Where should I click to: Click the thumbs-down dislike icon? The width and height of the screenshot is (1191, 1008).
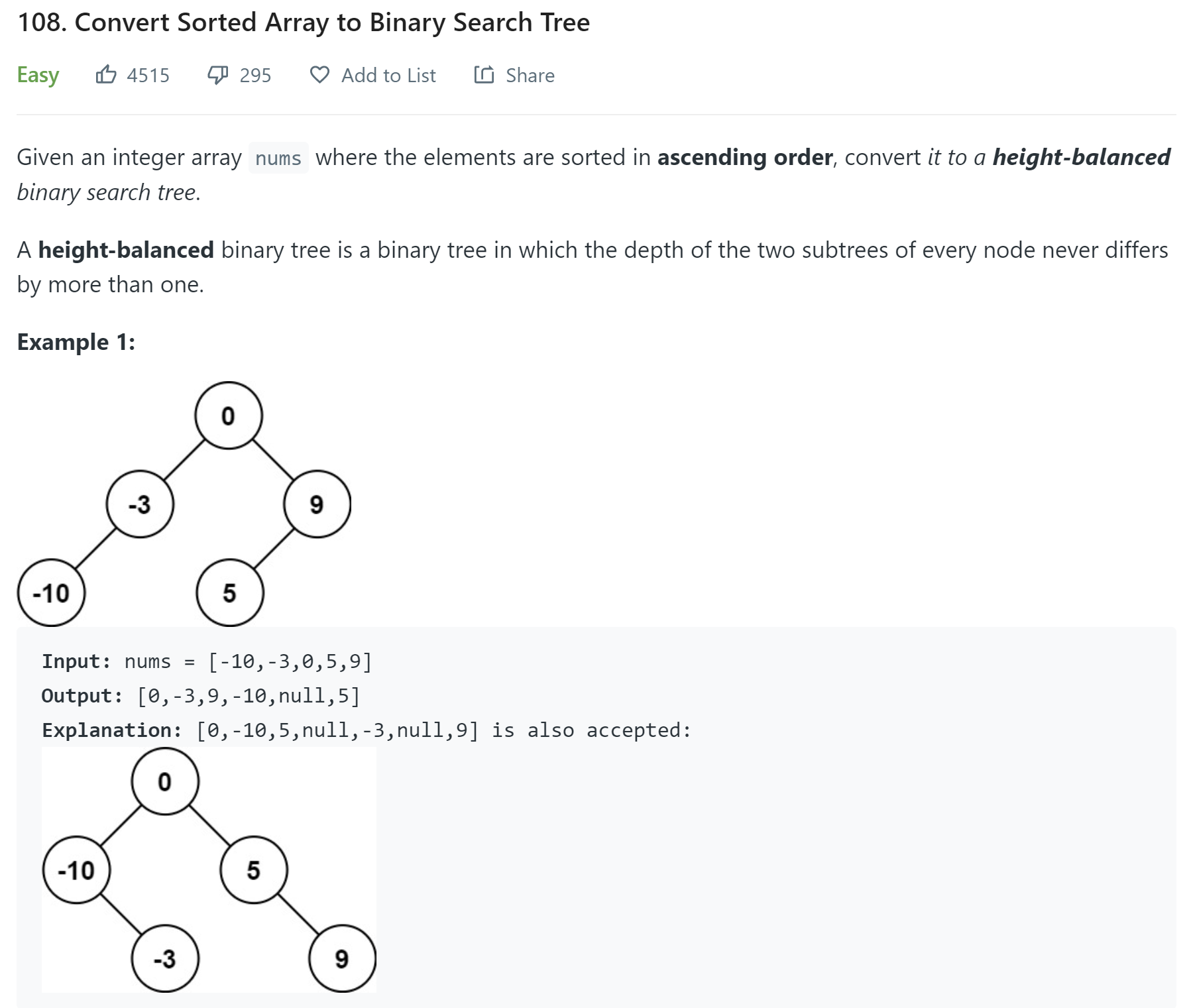[x=219, y=74]
